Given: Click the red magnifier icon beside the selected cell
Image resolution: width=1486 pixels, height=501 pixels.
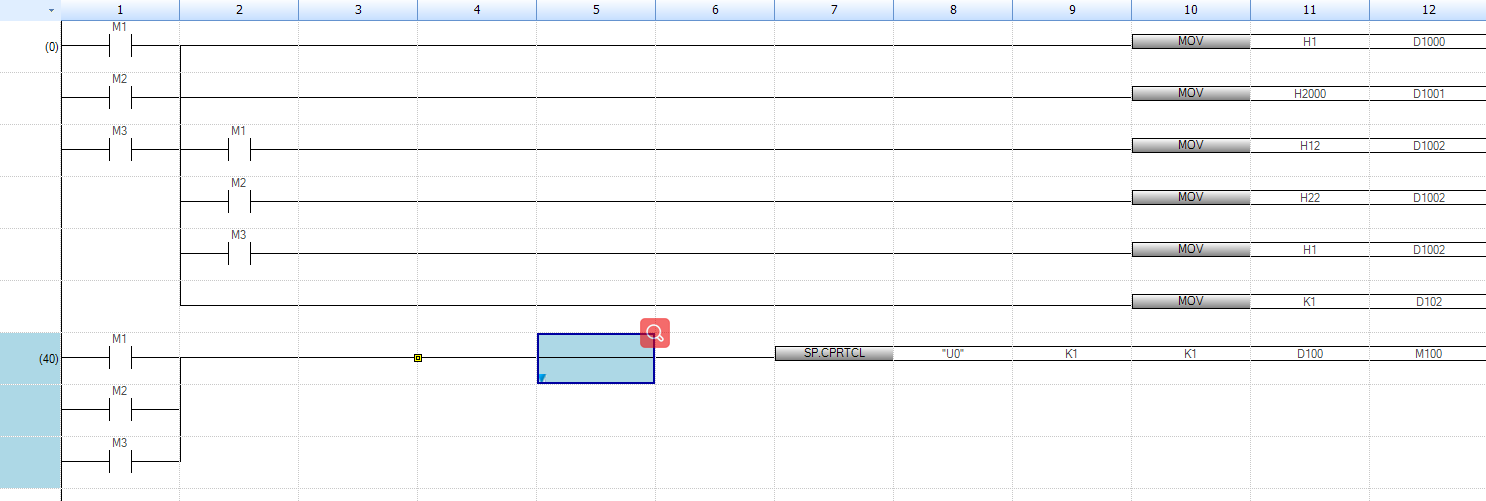Looking at the screenshot, I should pyautogui.click(x=655, y=333).
